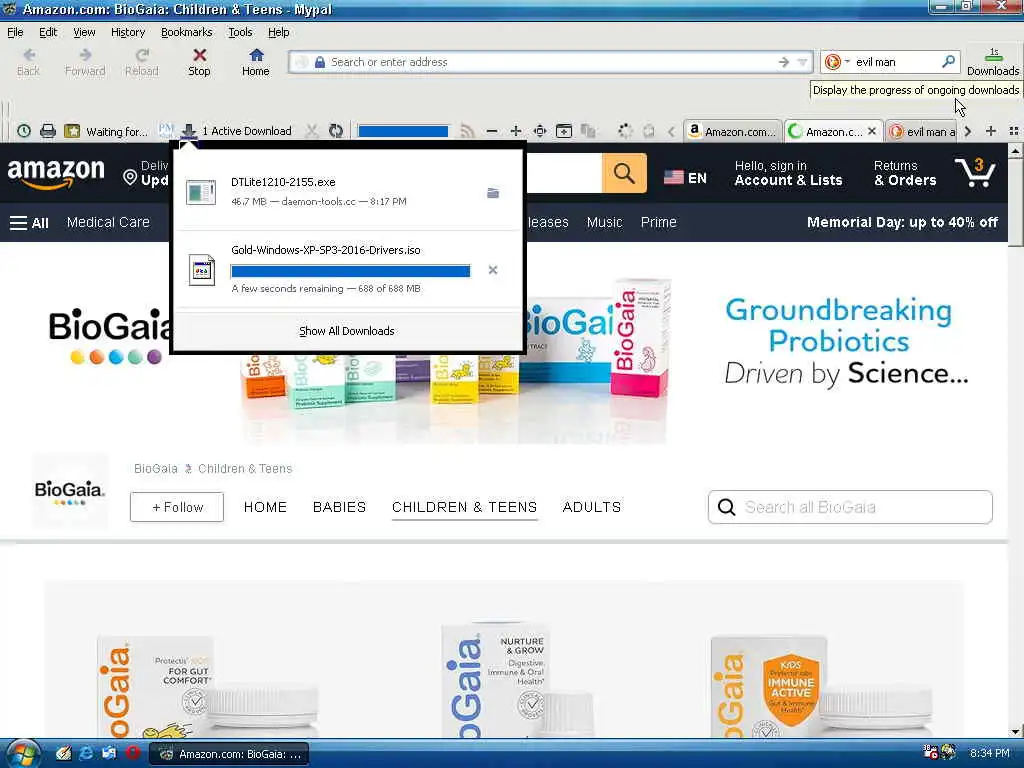Viewport: 1024px width, 768px height.
Task: Click the Reload page button
Action: 142,62
